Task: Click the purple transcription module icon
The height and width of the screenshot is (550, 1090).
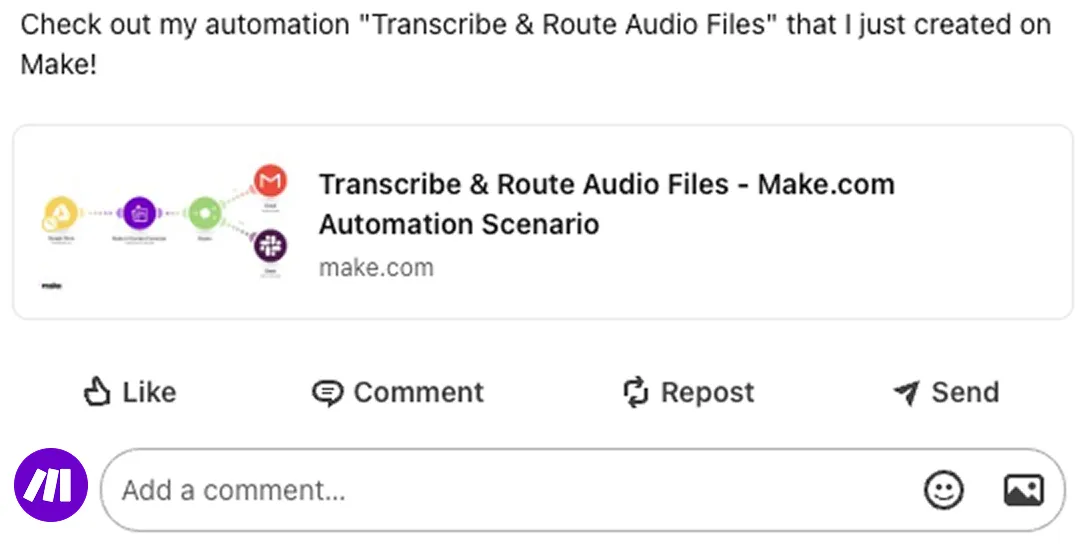Action: pos(139,213)
